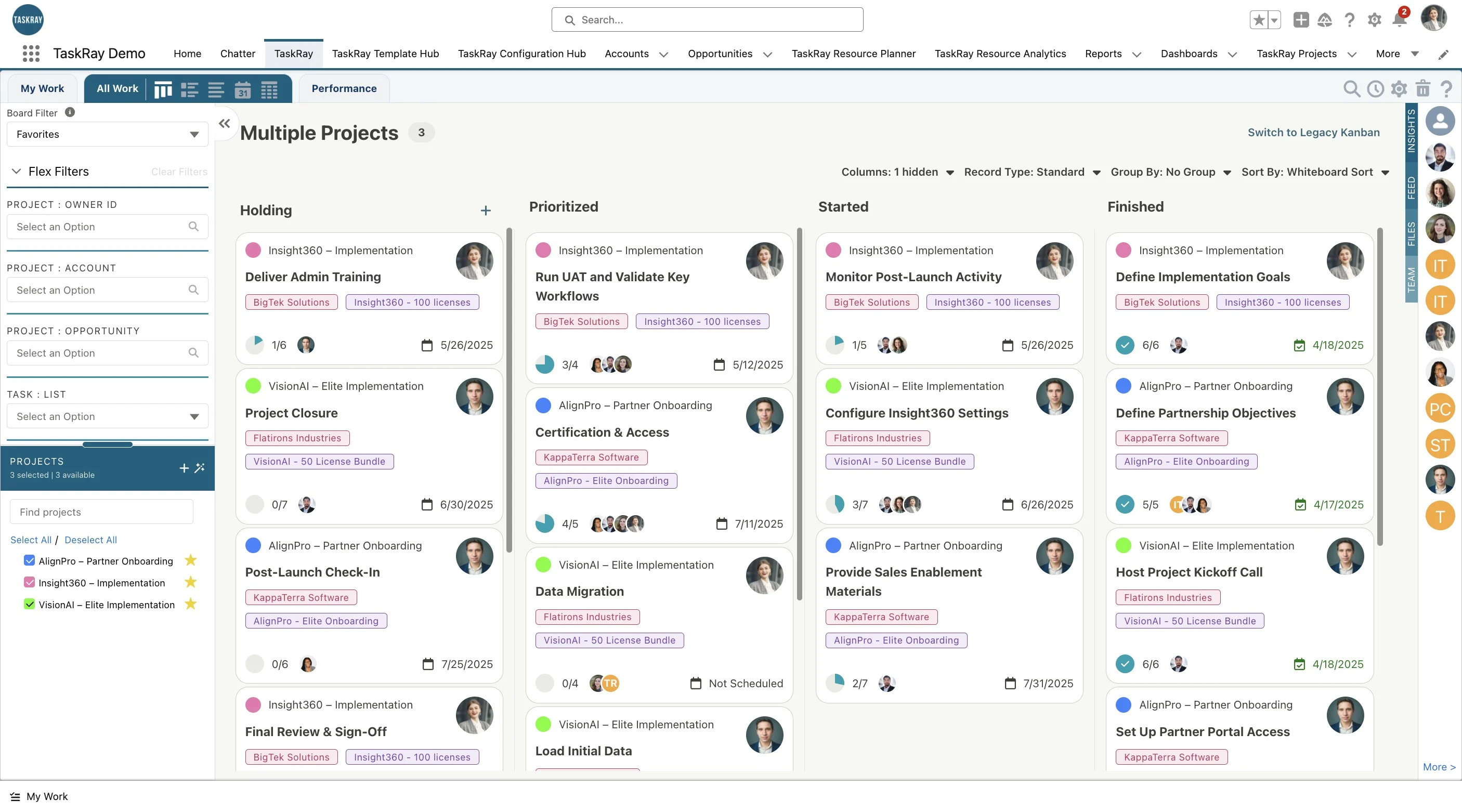Open Sort By: Whiteboard Sort dropdown

coord(1315,172)
